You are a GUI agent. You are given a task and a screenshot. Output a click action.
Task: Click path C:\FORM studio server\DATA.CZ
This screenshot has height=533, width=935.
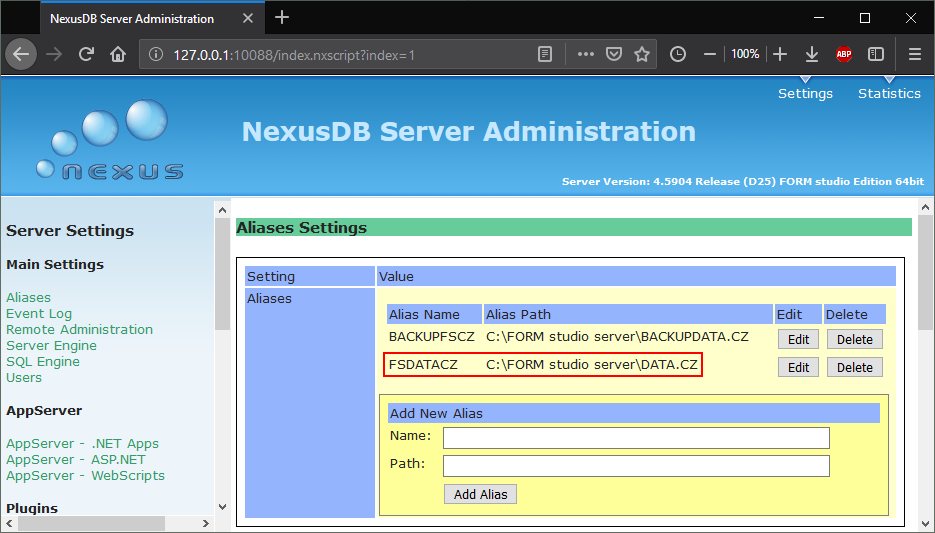point(592,364)
